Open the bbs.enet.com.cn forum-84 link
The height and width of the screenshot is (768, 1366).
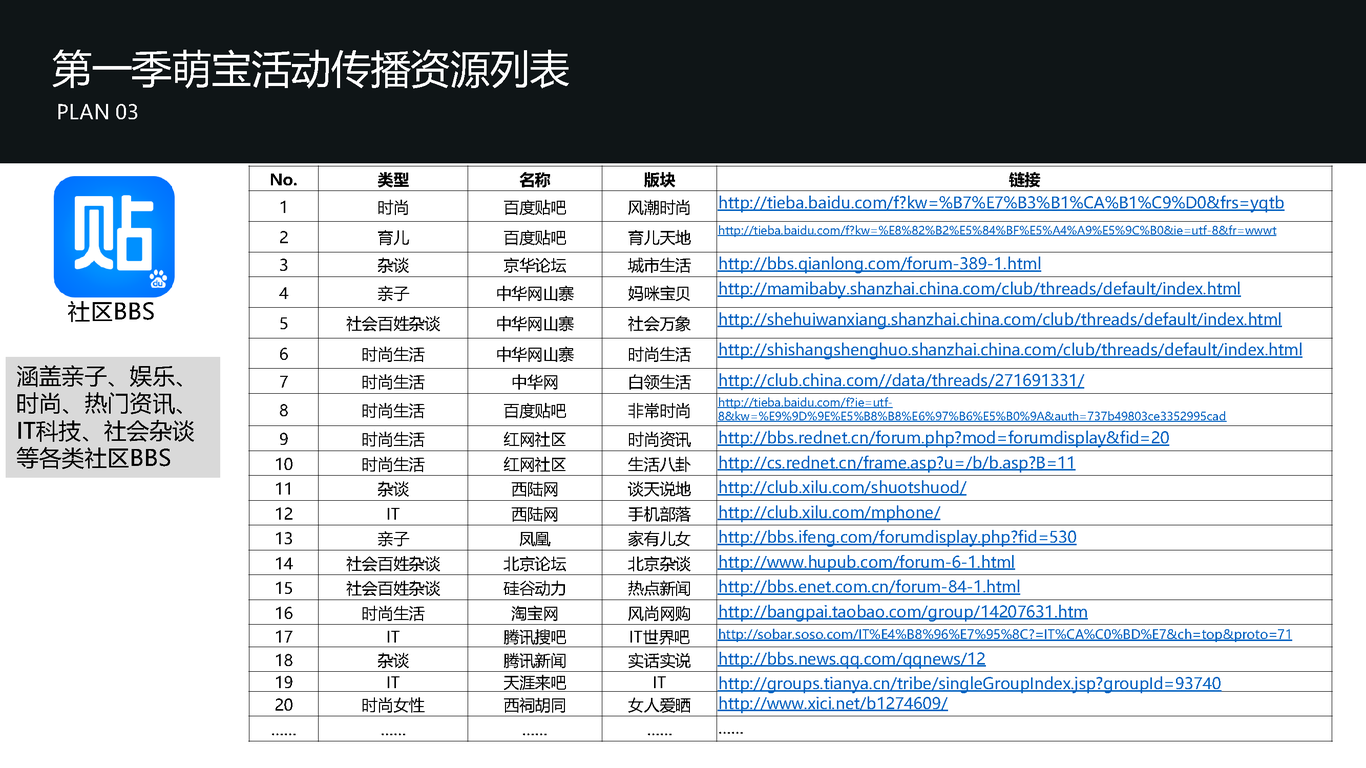click(869, 587)
